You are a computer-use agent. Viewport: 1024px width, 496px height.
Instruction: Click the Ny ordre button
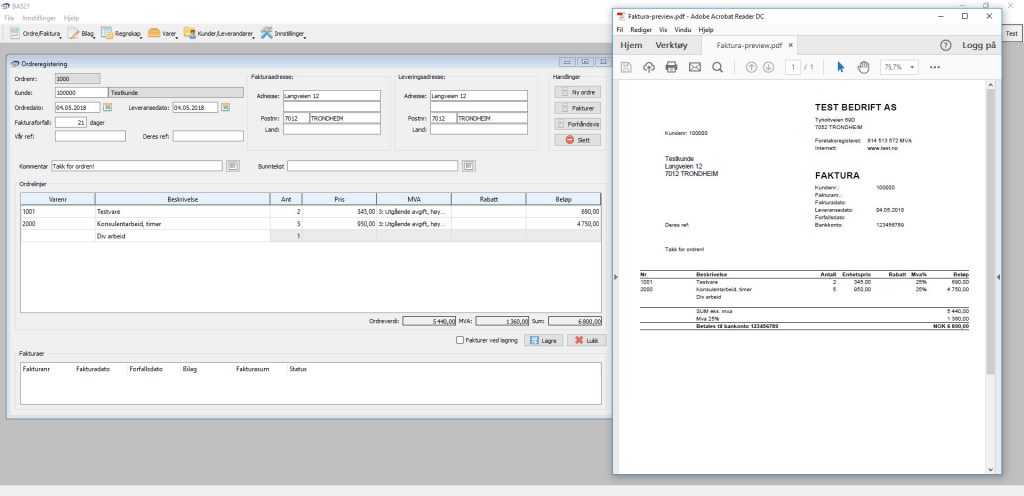(x=577, y=92)
